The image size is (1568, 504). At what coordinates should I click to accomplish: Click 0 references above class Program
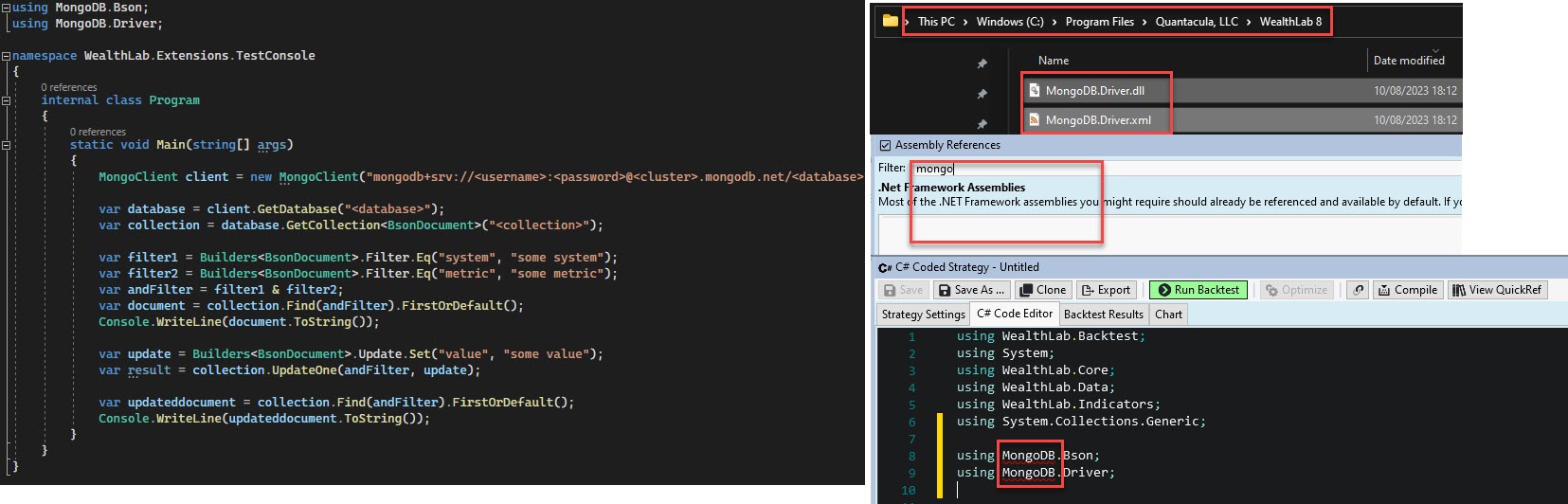click(69, 87)
